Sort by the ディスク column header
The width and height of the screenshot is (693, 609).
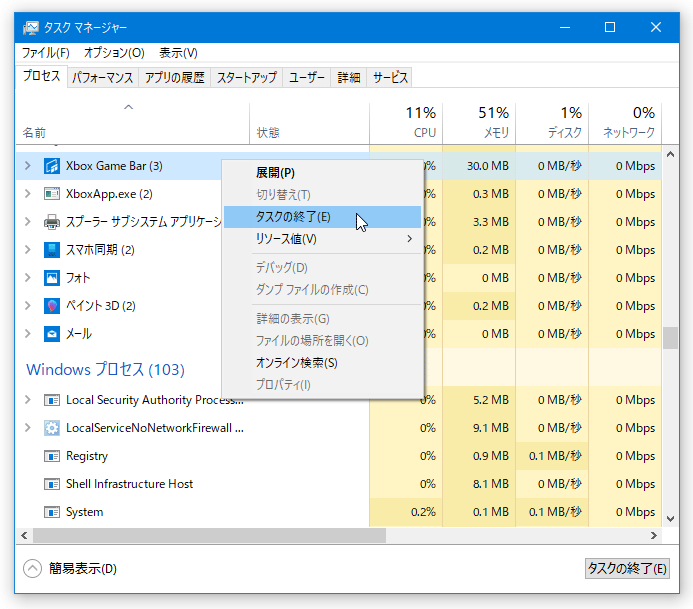552,124
